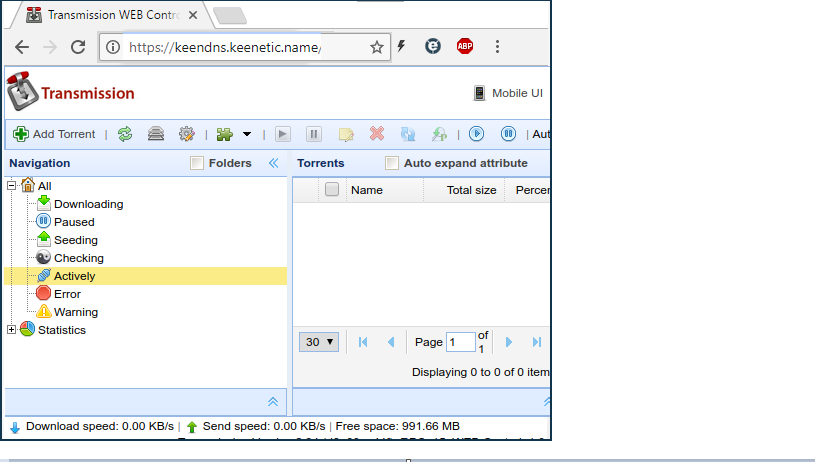The height and width of the screenshot is (462, 815).
Task: Click the search more peers icon
Action: (439, 134)
